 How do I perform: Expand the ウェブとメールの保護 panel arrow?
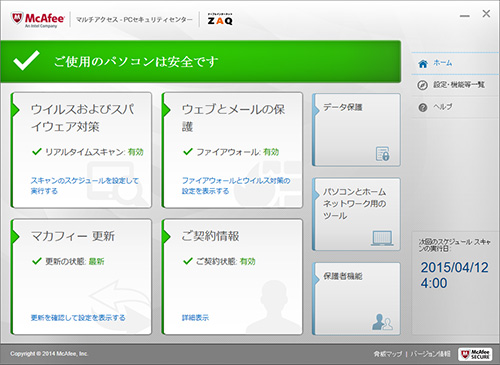167,110
